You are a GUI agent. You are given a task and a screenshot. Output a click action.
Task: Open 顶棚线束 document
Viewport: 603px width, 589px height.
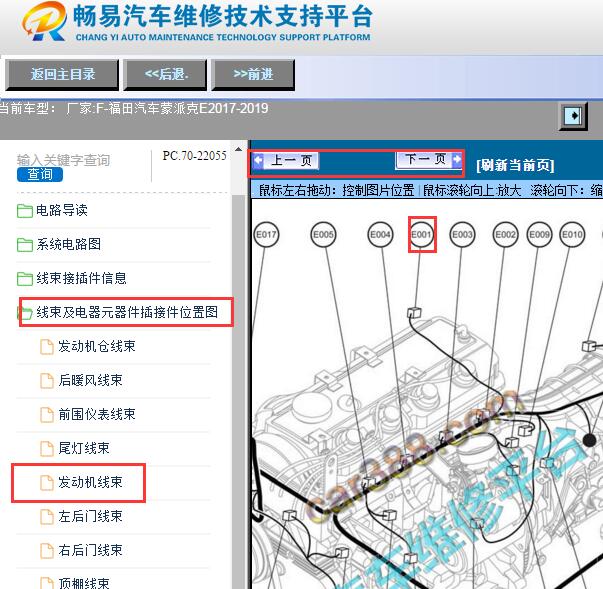[83, 582]
